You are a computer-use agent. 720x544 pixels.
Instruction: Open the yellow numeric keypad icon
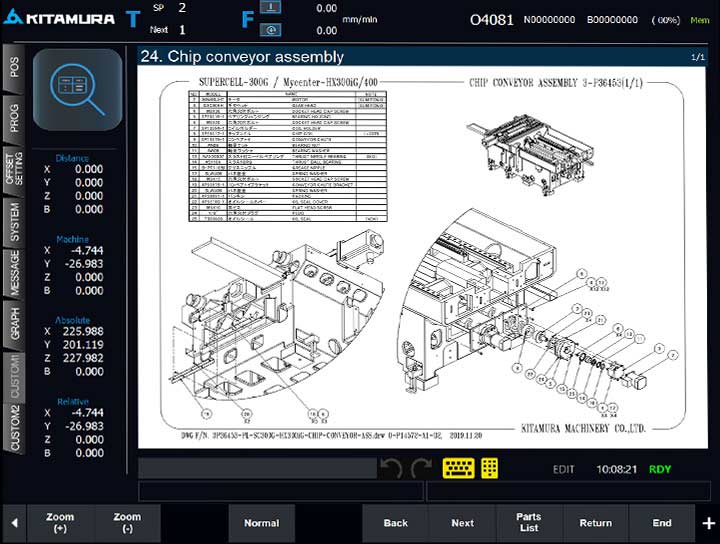pos(489,468)
